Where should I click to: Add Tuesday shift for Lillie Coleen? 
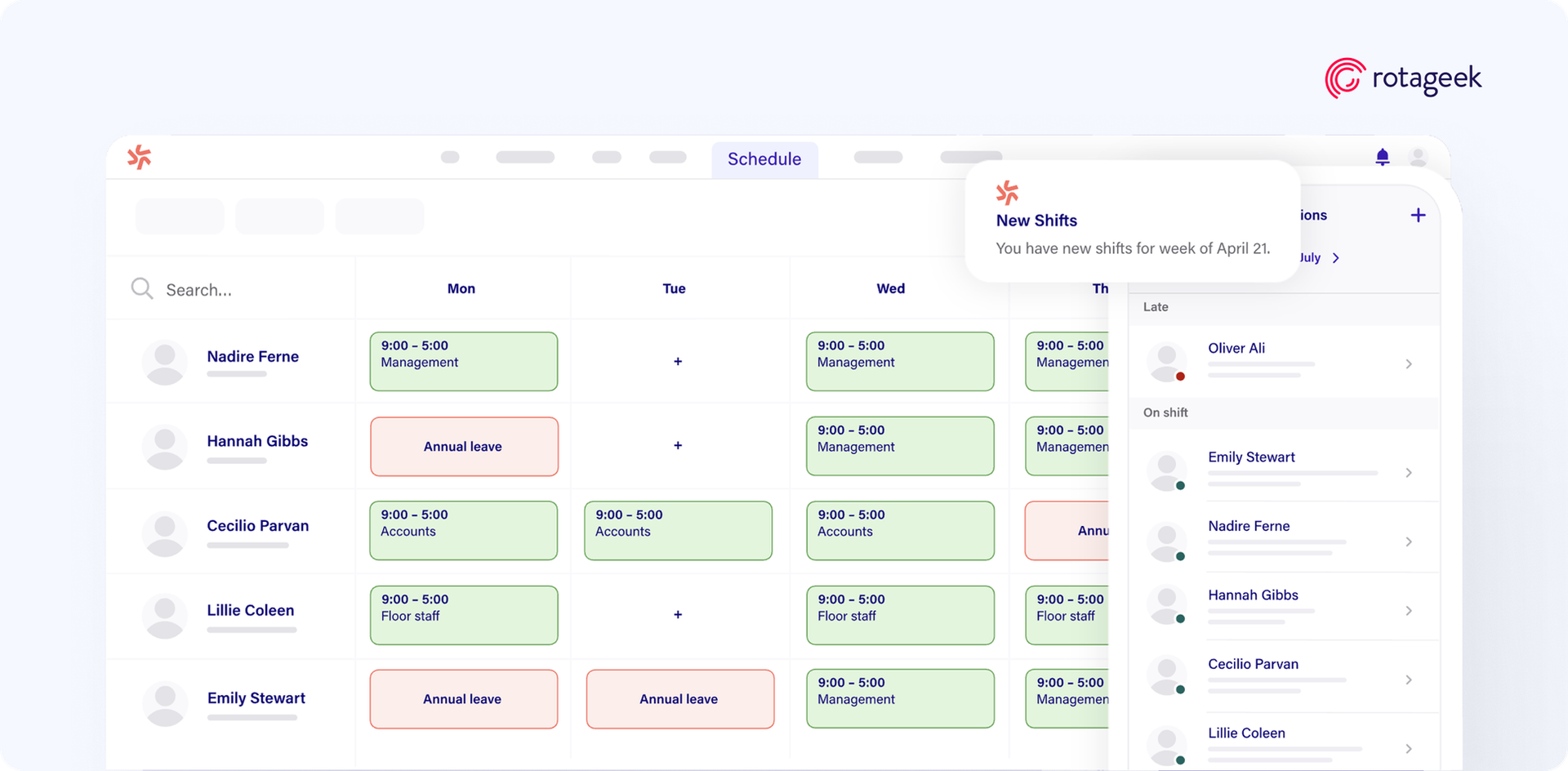(678, 614)
